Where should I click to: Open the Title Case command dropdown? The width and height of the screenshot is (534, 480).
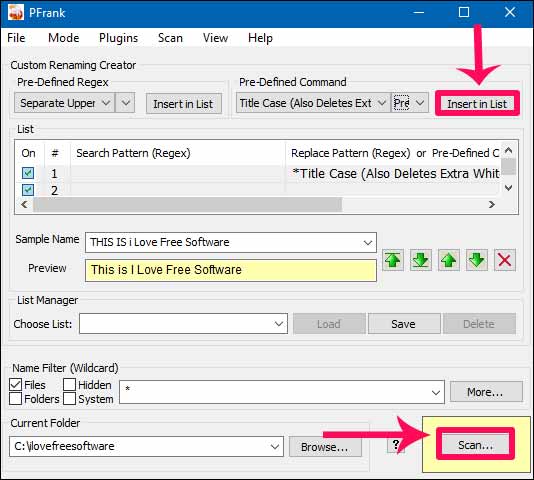click(x=313, y=103)
